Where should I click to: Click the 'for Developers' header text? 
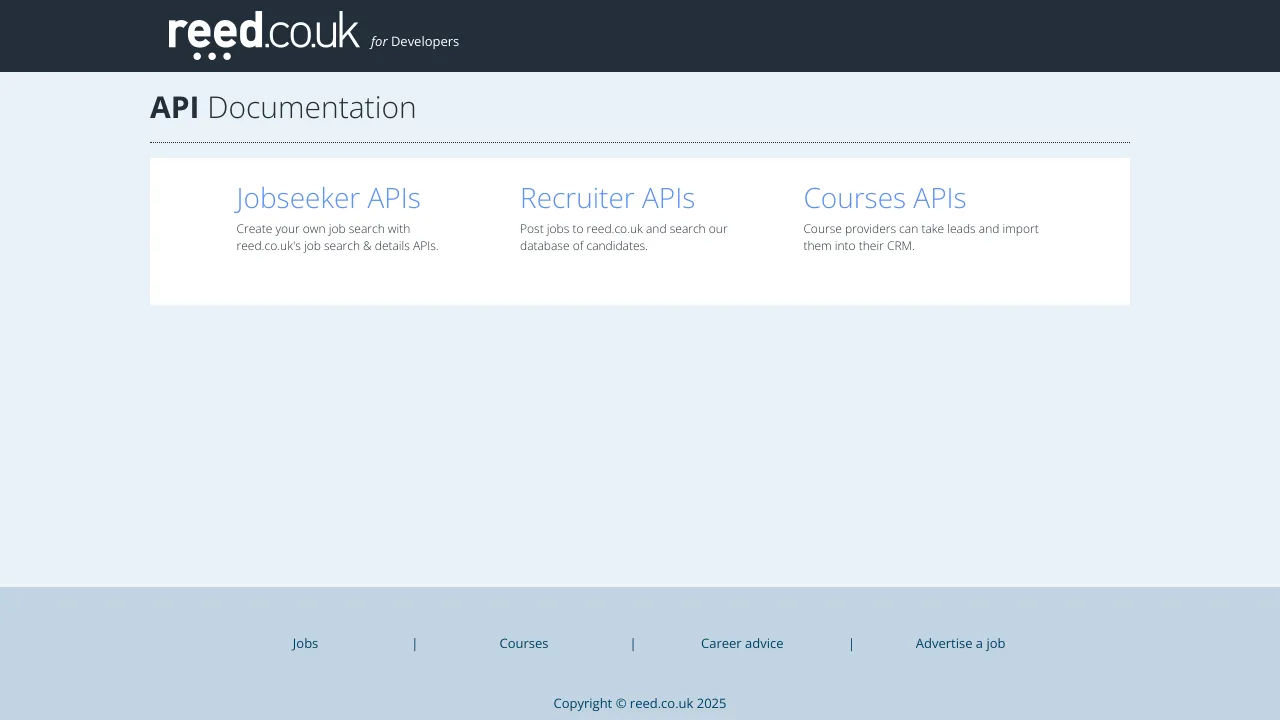[x=415, y=42]
